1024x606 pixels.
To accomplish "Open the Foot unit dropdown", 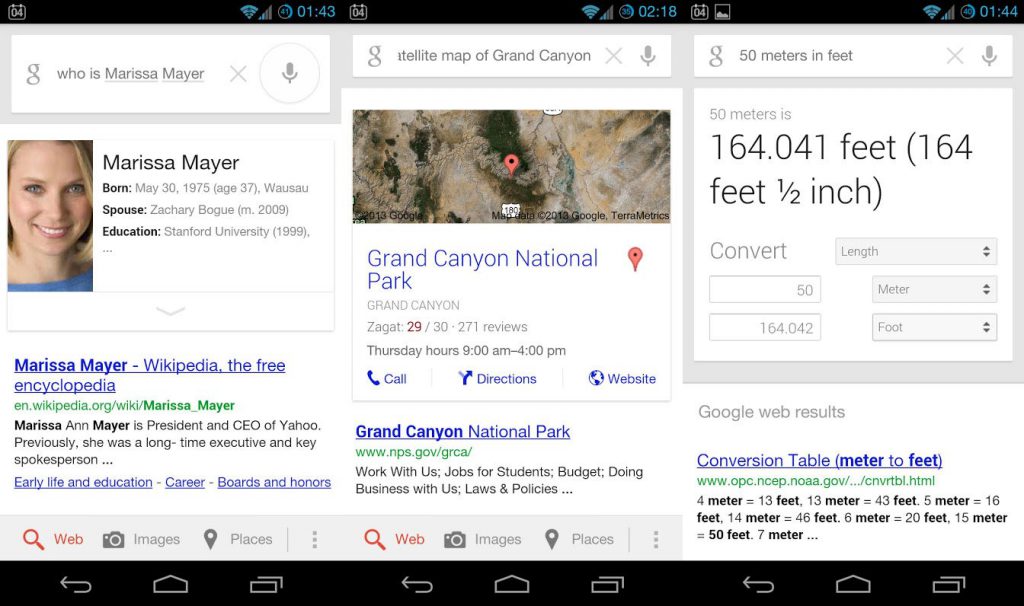I will 934,327.
